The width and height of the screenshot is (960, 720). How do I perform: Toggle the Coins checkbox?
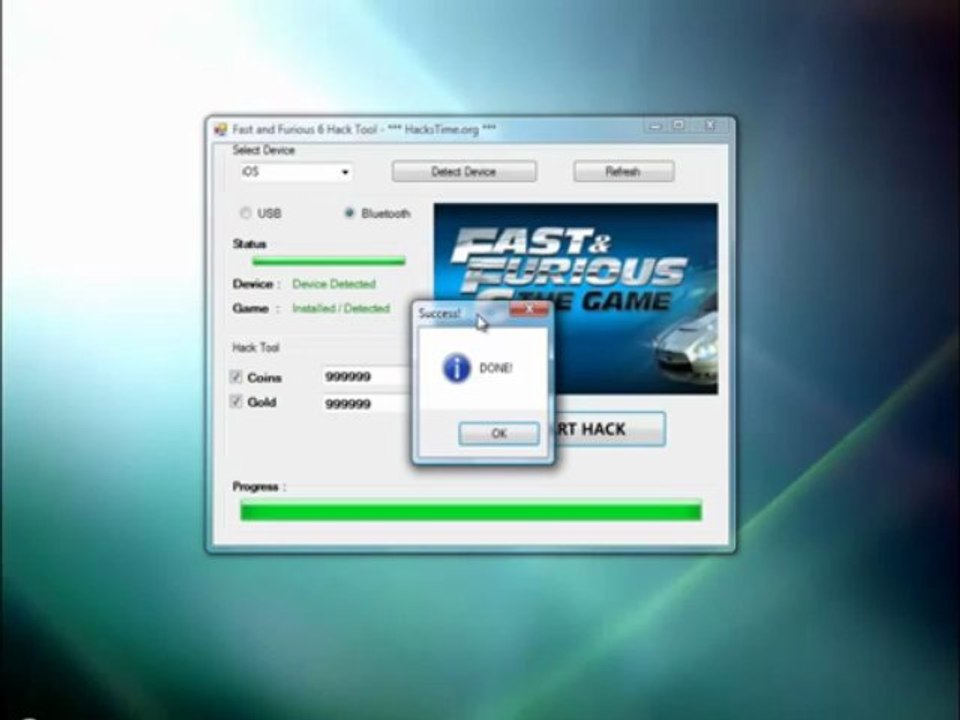coord(236,377)
